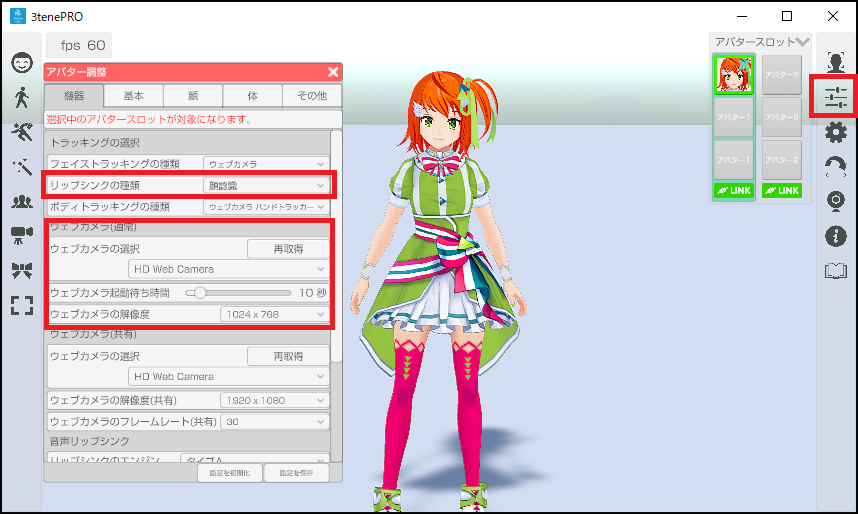Open フェイストラッキングの種類 dropdown
Screen dimensions: 858x514
266,164
